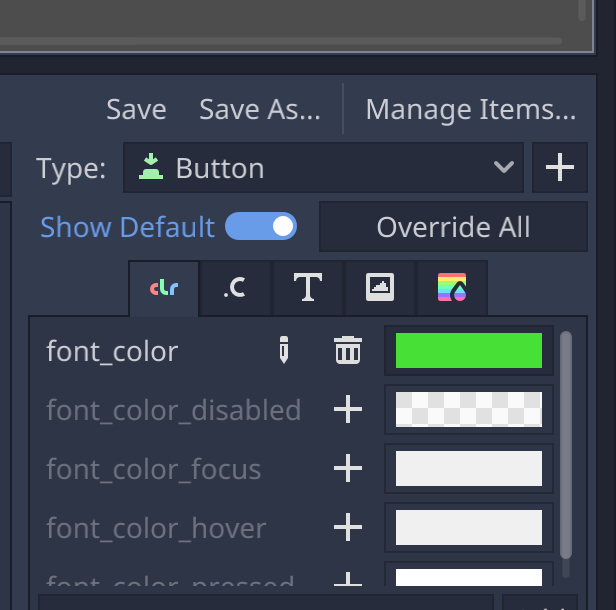Open the font_color_hover color swatch
This screenshot has width=616, height=610.
469,527
